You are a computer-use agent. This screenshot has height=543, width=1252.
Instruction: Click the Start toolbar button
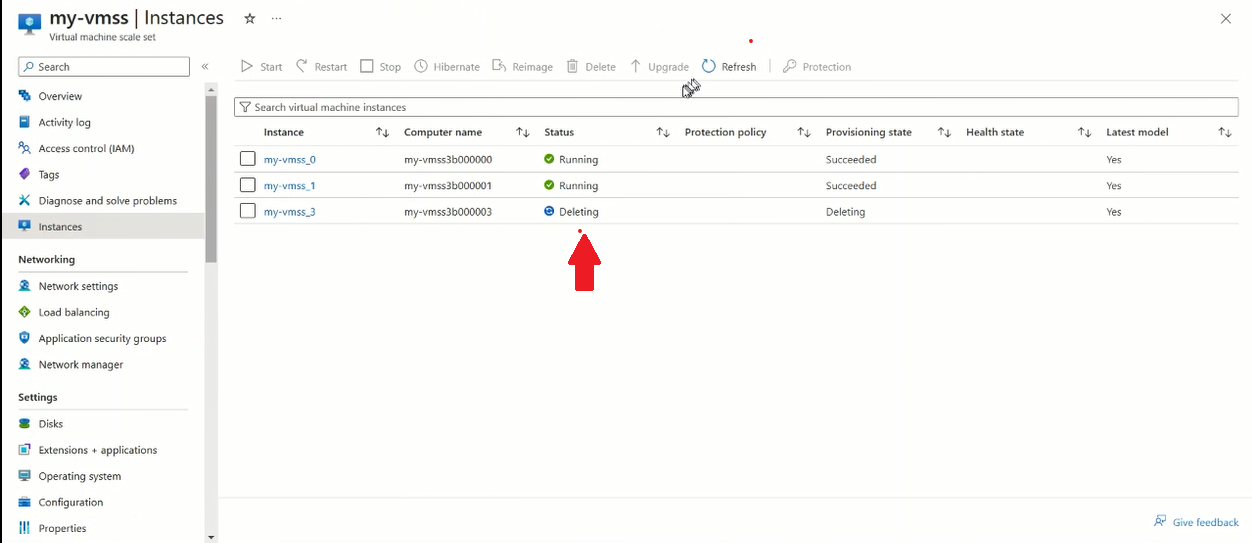coord(262,67)
